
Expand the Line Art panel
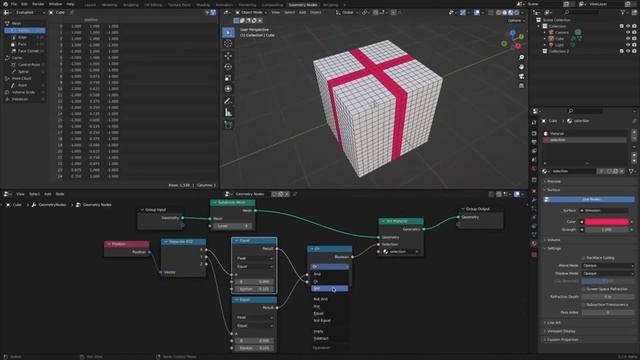coord(554,323)
